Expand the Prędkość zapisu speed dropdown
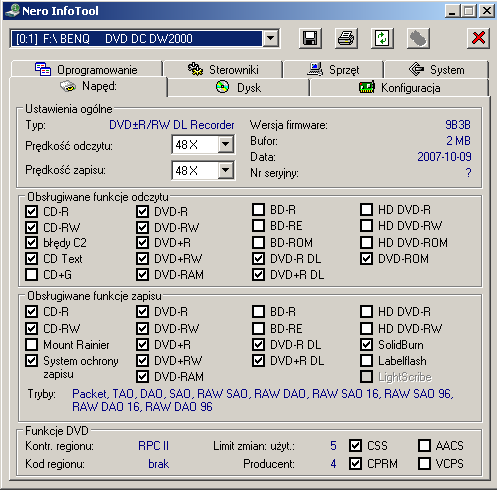 click(226, 170)
